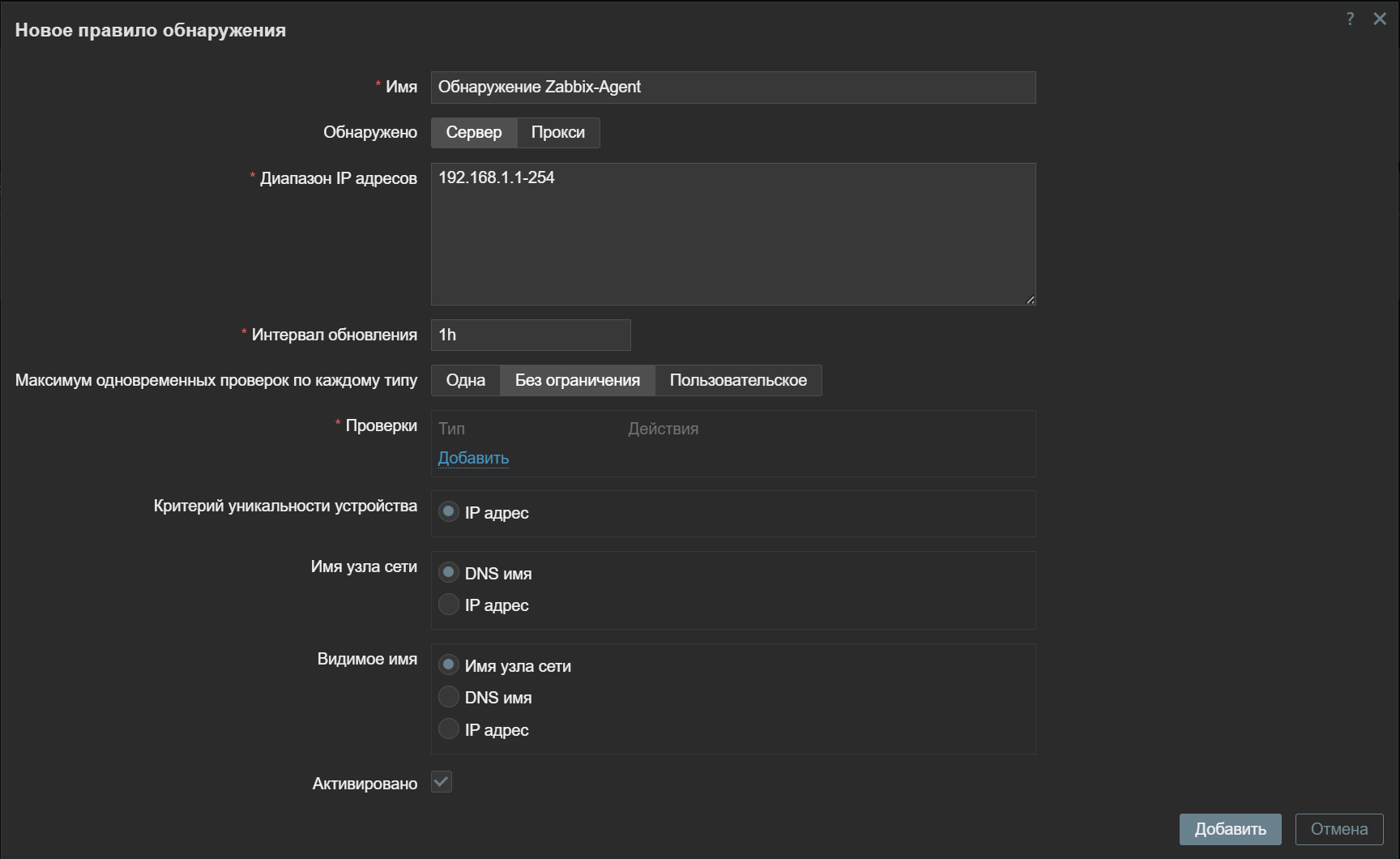Choose DNS имя as visible name
This screenshot has height=859, width=1400.
click(x=449, y=697)
